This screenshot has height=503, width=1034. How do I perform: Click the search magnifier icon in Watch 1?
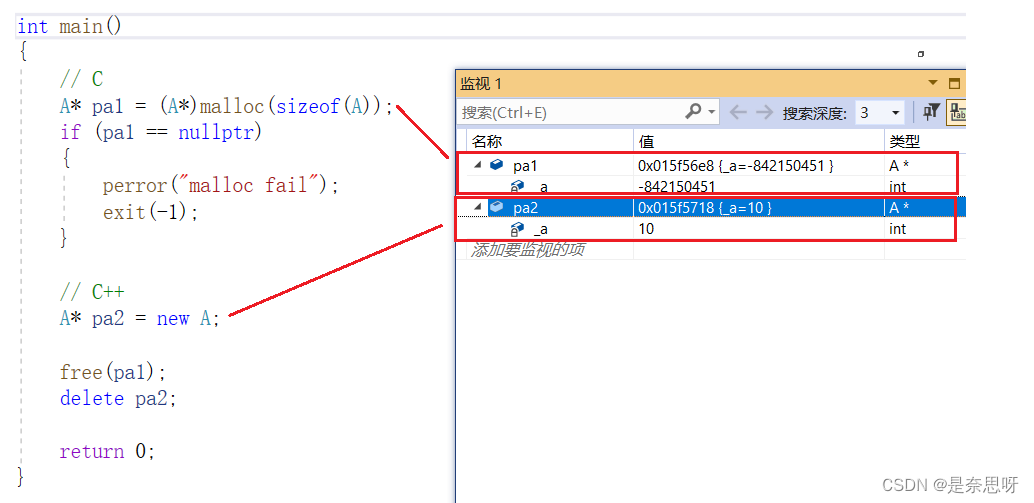coord(694,112)
